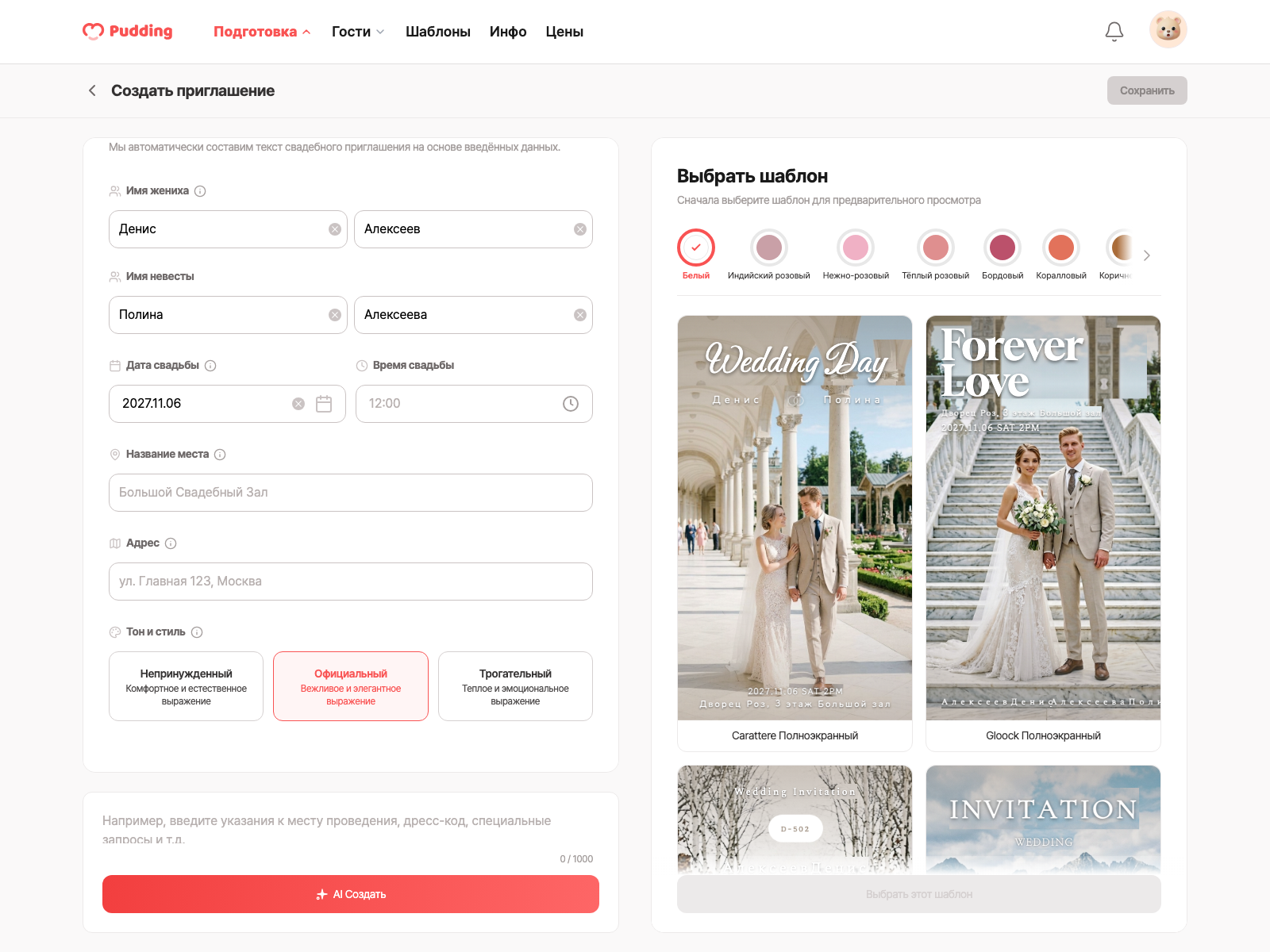Focus the wedding date field 2027.11.06
The image size is (1270, 952).
pyautogui.click(x=227, y=404)
